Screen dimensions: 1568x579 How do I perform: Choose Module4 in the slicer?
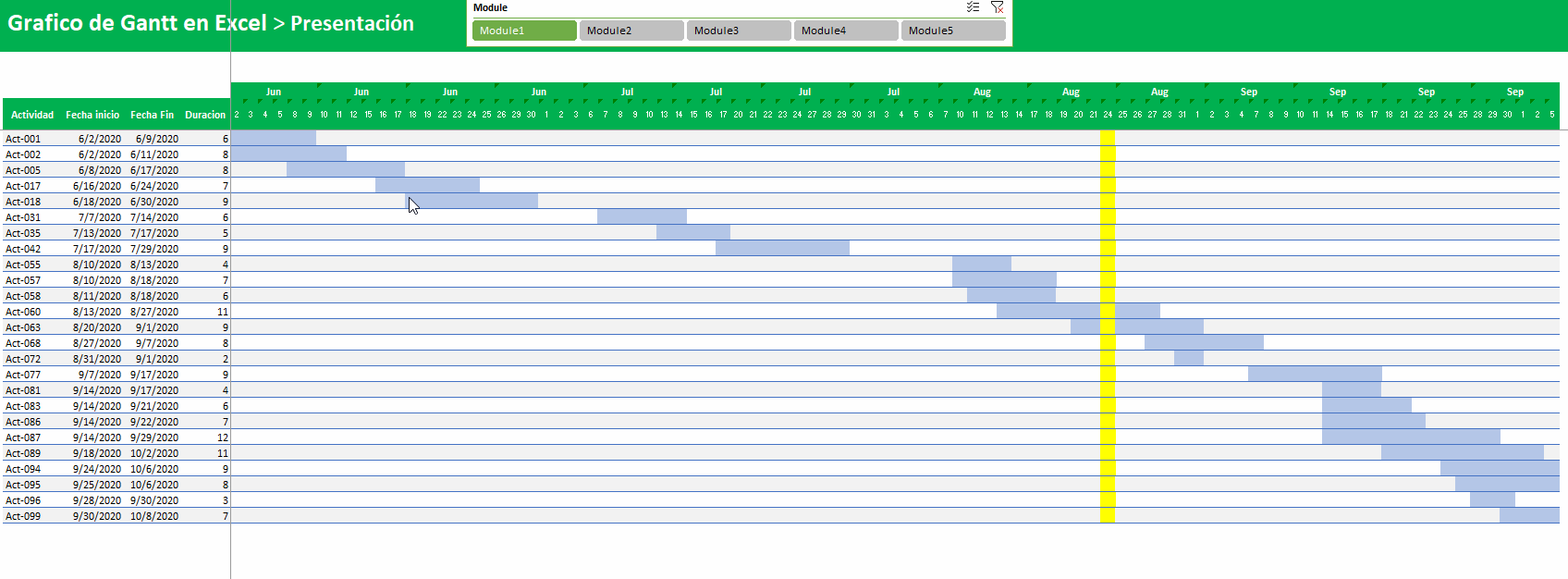[846, 31]
